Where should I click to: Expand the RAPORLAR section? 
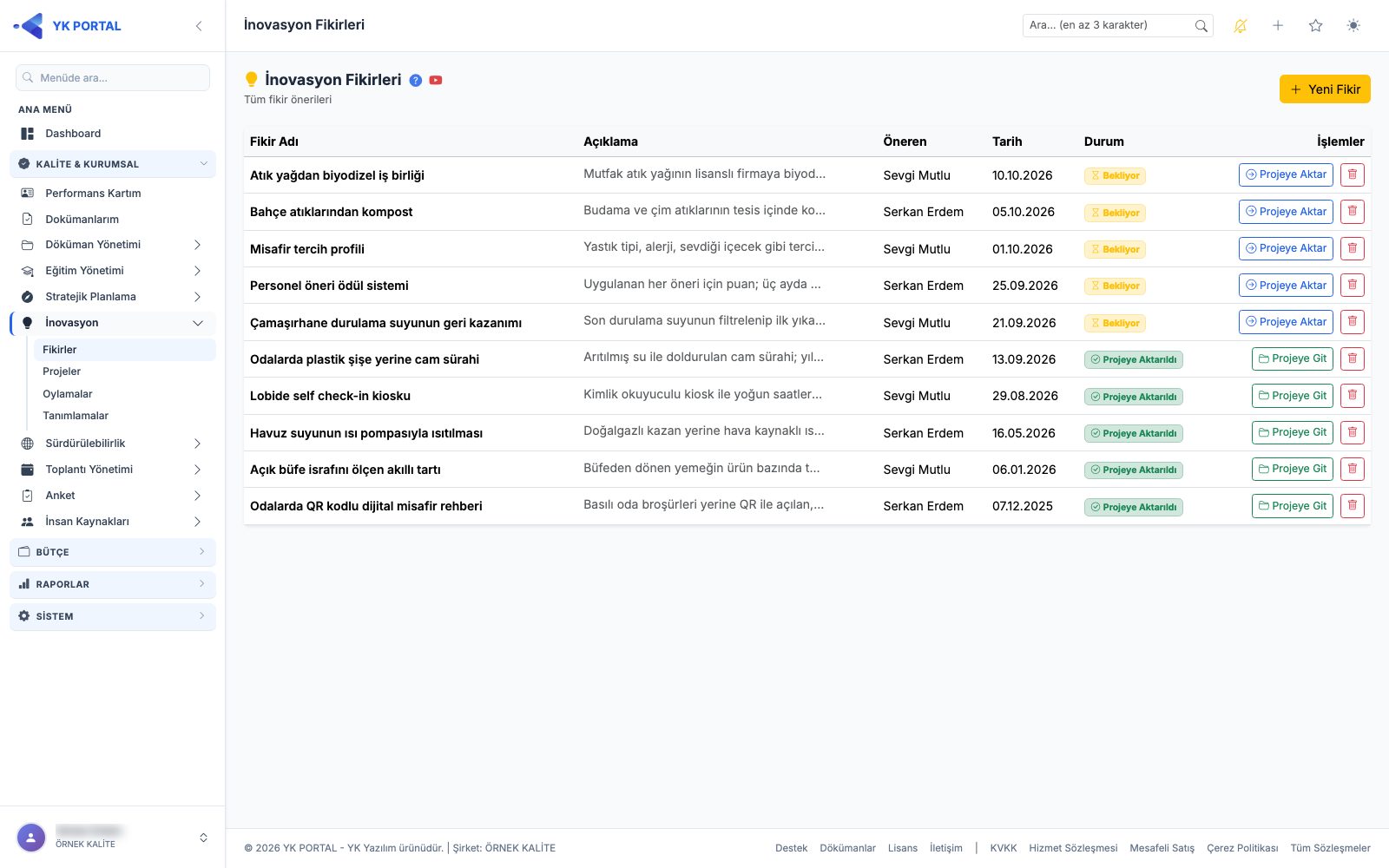pyautogui.click(x=113, y=584)
